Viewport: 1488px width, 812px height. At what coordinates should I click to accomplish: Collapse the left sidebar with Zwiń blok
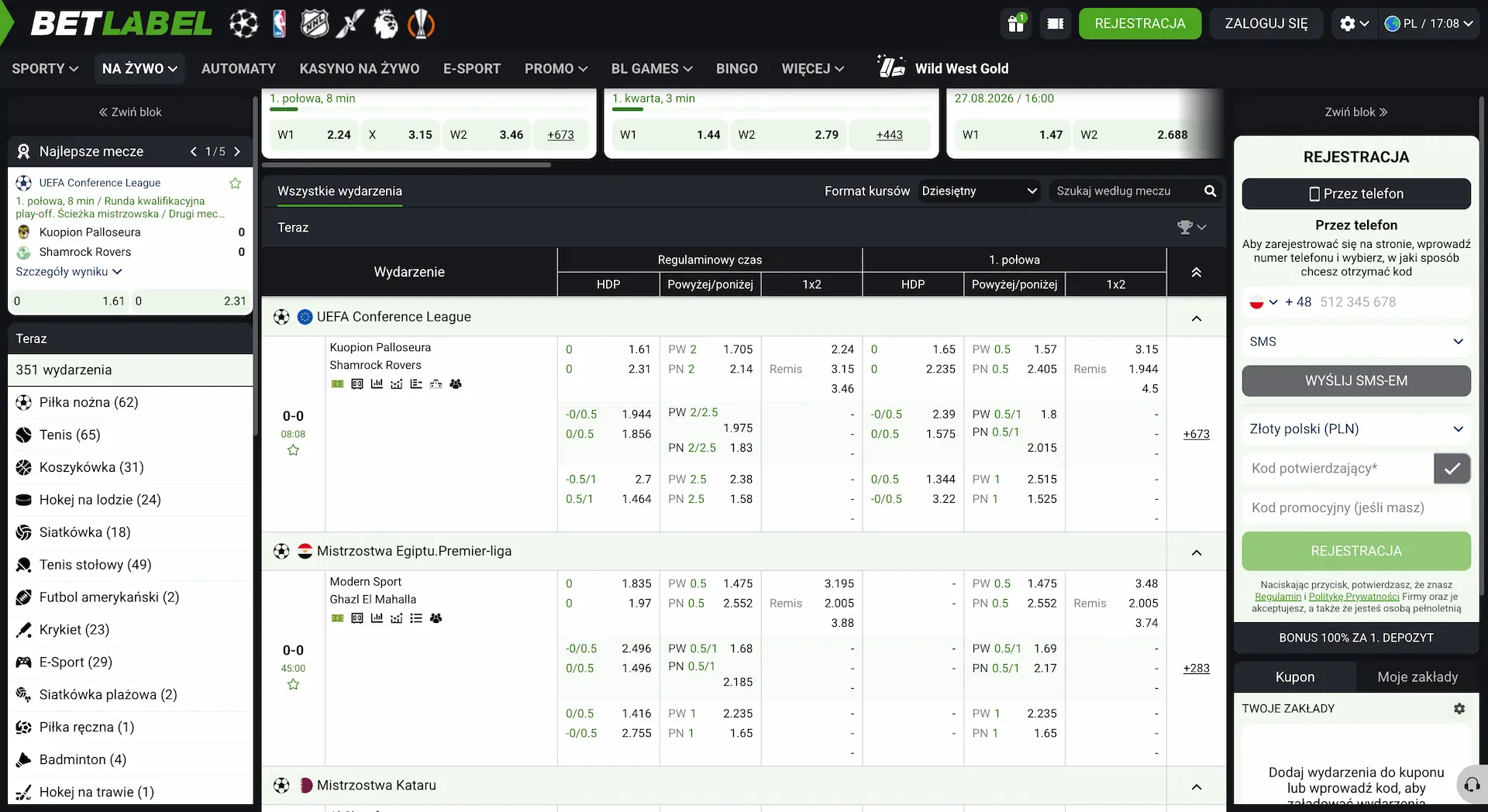pos(130,112)
